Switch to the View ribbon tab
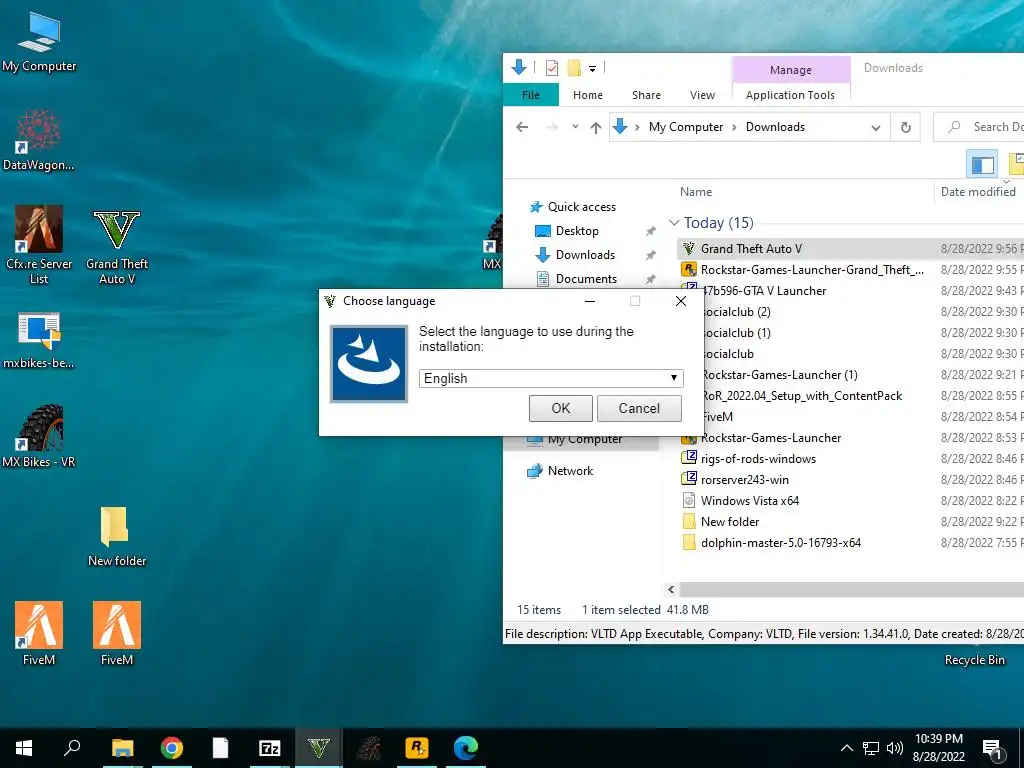Image resolution: width=1024 pixels, height=768 pixels. coord(703,95)
